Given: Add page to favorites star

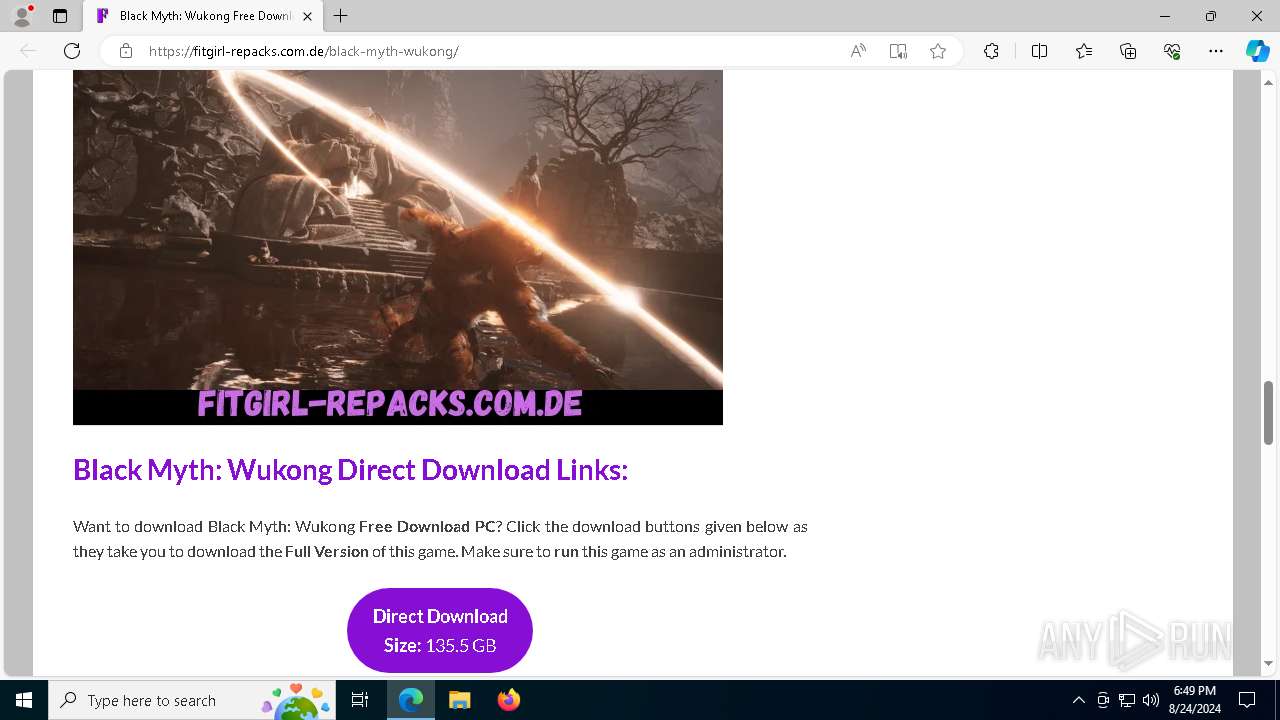Looking at the screenshot, I should (x=938, y=51).
